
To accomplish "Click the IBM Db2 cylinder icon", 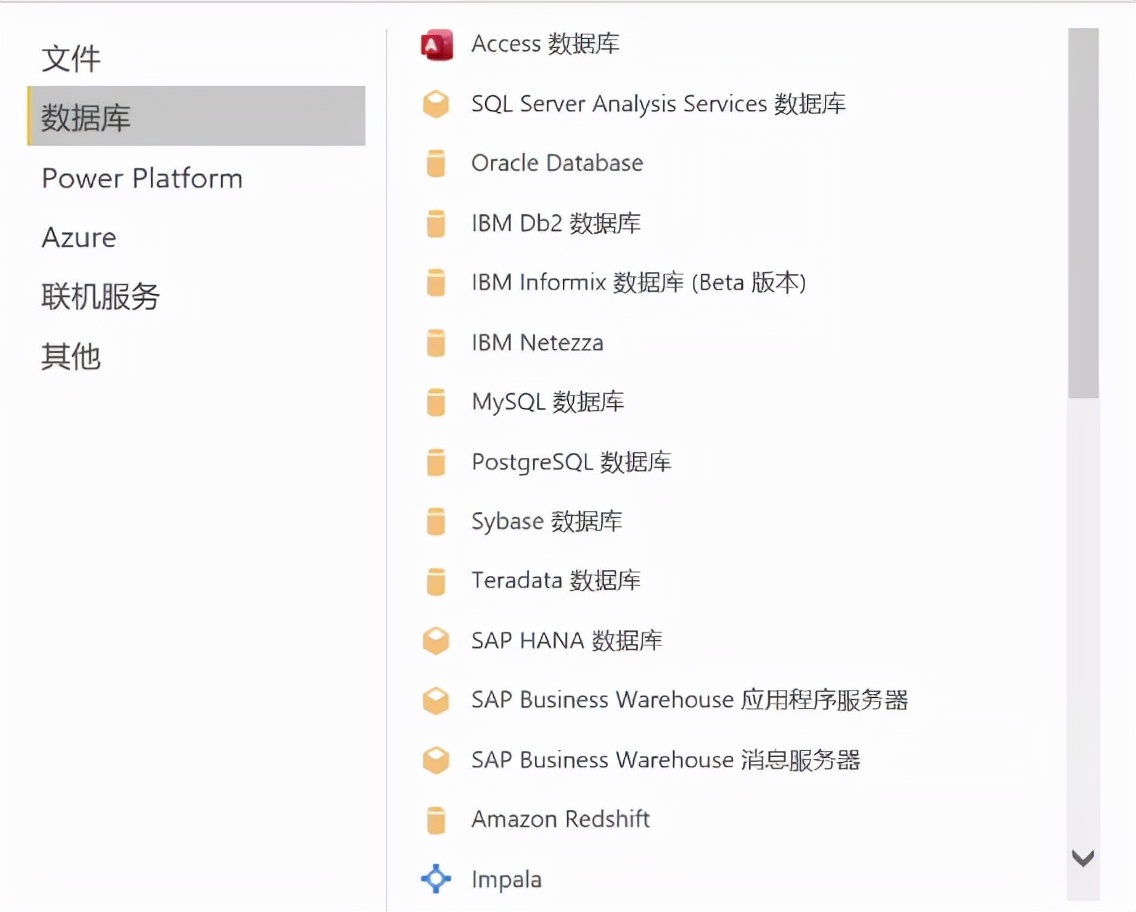I will 436,224.
